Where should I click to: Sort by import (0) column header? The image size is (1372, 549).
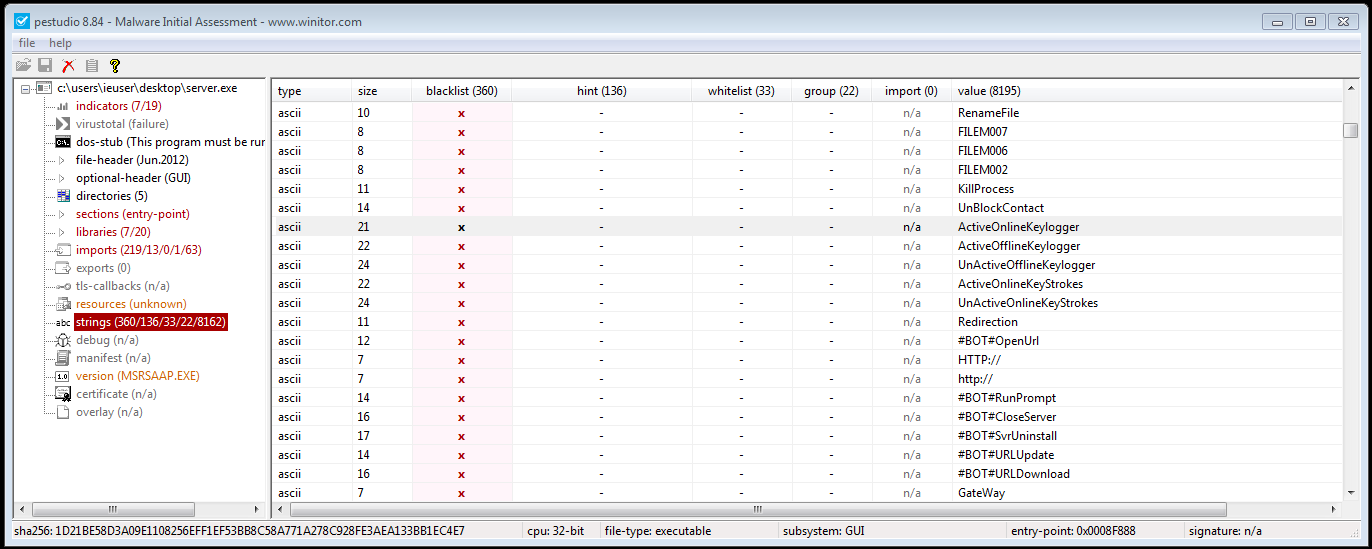click(911, 91)
